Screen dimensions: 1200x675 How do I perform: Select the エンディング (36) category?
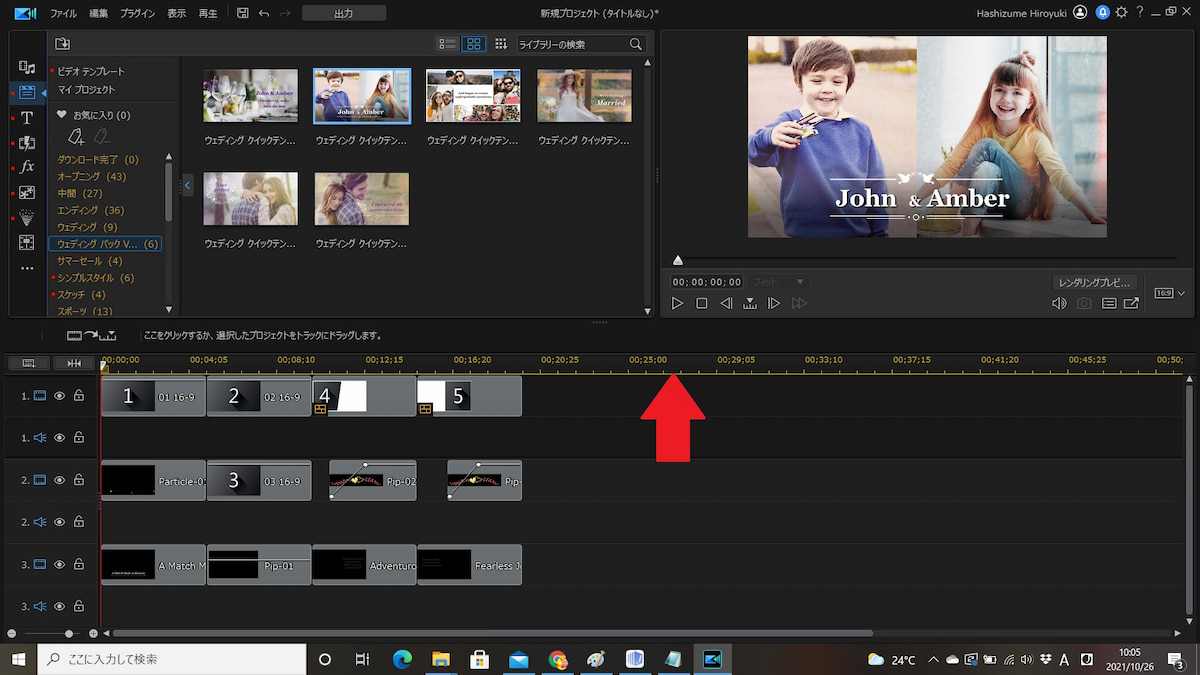pos(90,210)
